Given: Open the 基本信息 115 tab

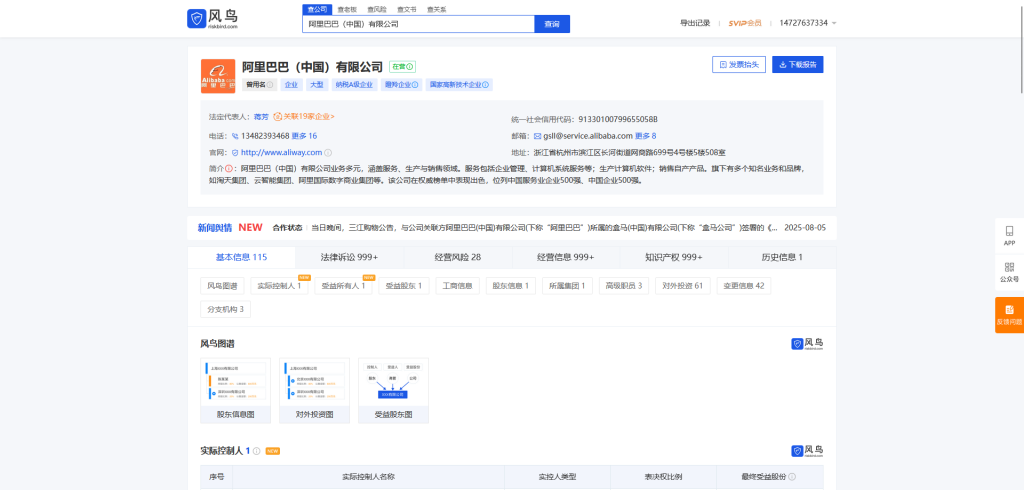Looking at the screenshot, I should (x=241, y=257).
